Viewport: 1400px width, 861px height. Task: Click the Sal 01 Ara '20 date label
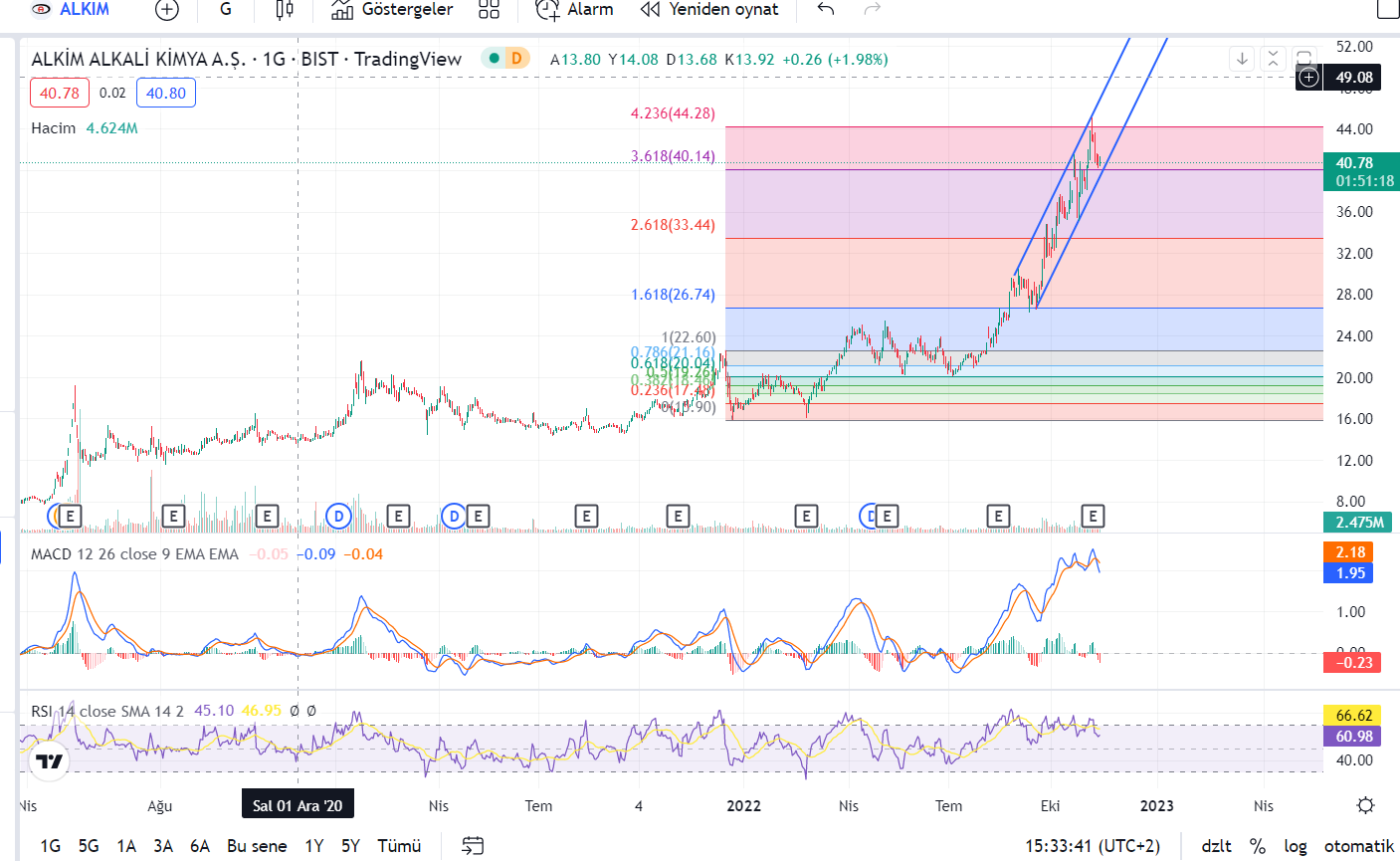pos(298,805)
